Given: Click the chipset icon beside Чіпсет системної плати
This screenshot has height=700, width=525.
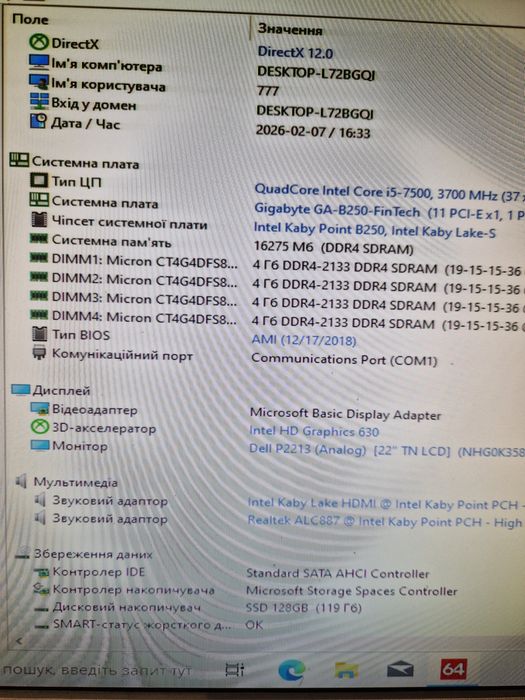Looking at the screenshot, I should (39, 219).
